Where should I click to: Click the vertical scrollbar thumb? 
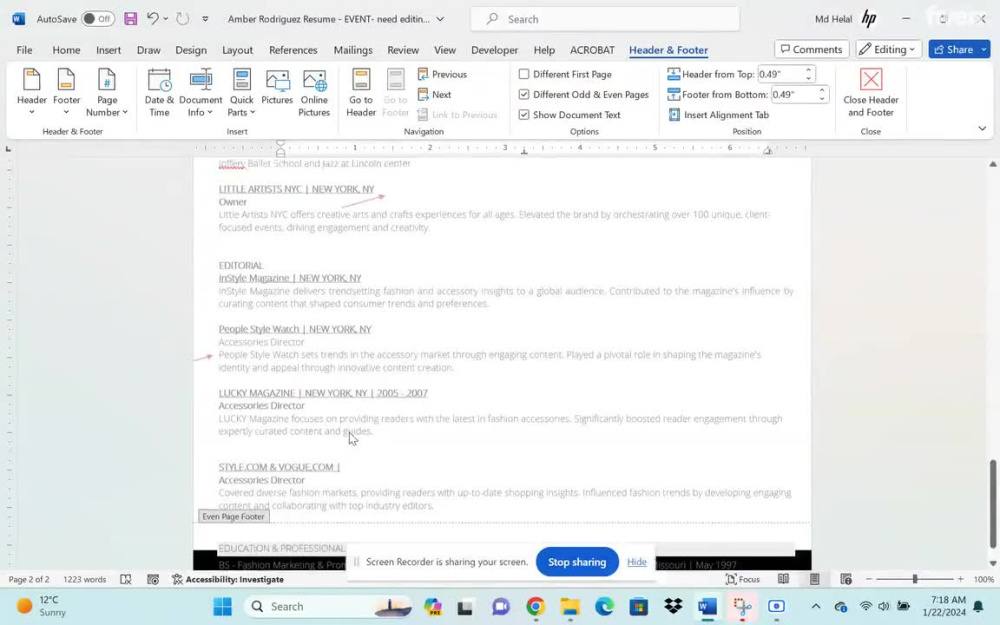click(x=992, y=504)
